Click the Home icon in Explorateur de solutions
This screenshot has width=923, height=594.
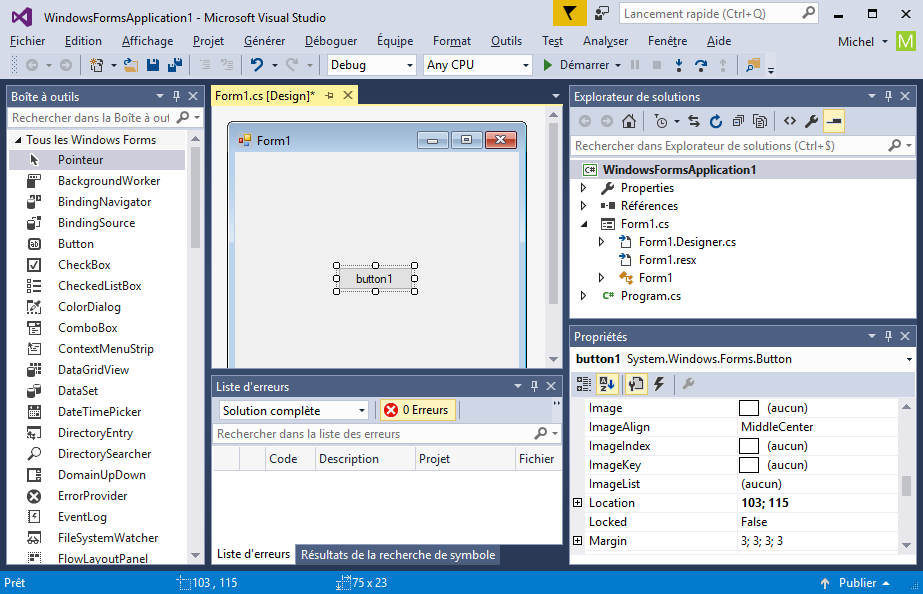coord(629,121)
